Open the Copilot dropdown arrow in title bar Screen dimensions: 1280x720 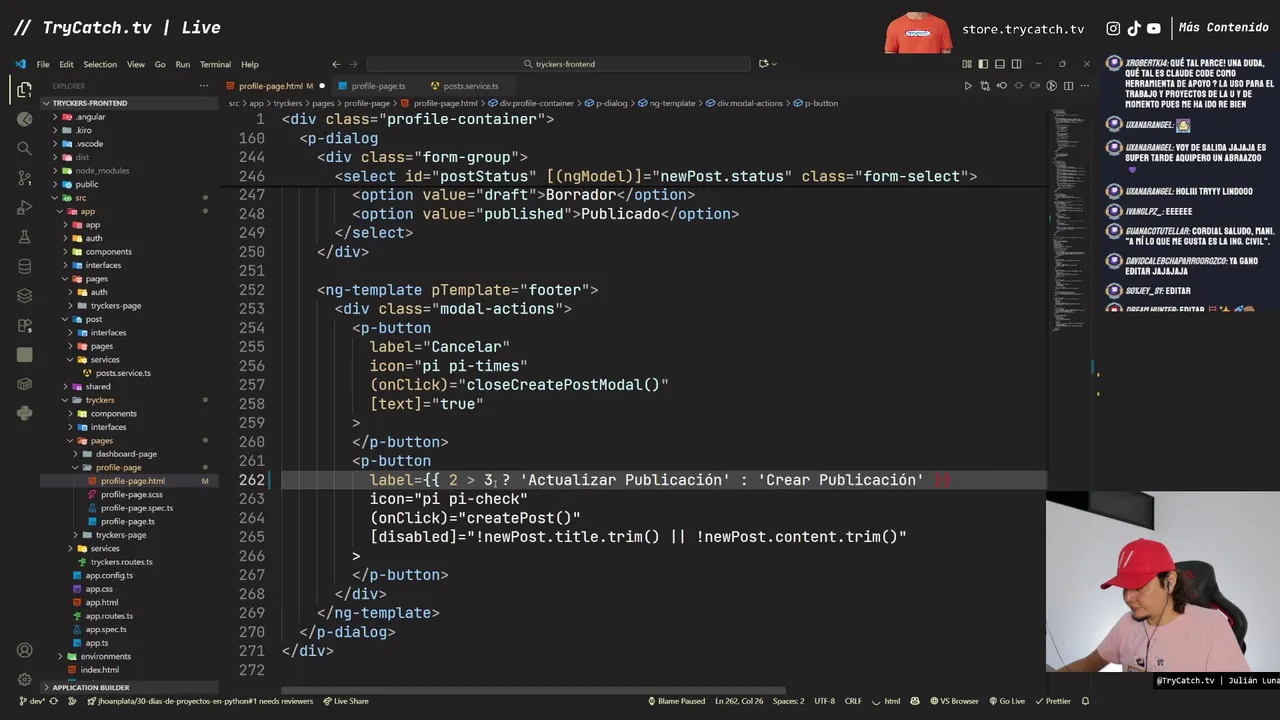pos(775,64)
